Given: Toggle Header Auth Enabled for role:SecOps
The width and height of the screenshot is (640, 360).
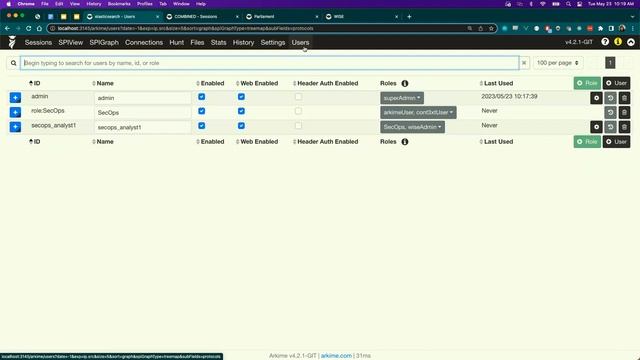Looking at the screenshot, I should [298, 111].
